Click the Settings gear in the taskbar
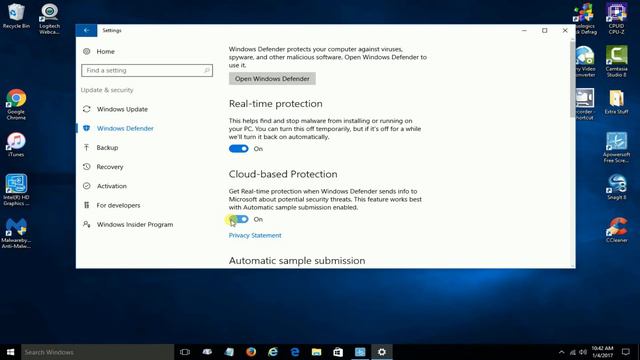This screenshot has height=360, width=640. pos(382,352)
